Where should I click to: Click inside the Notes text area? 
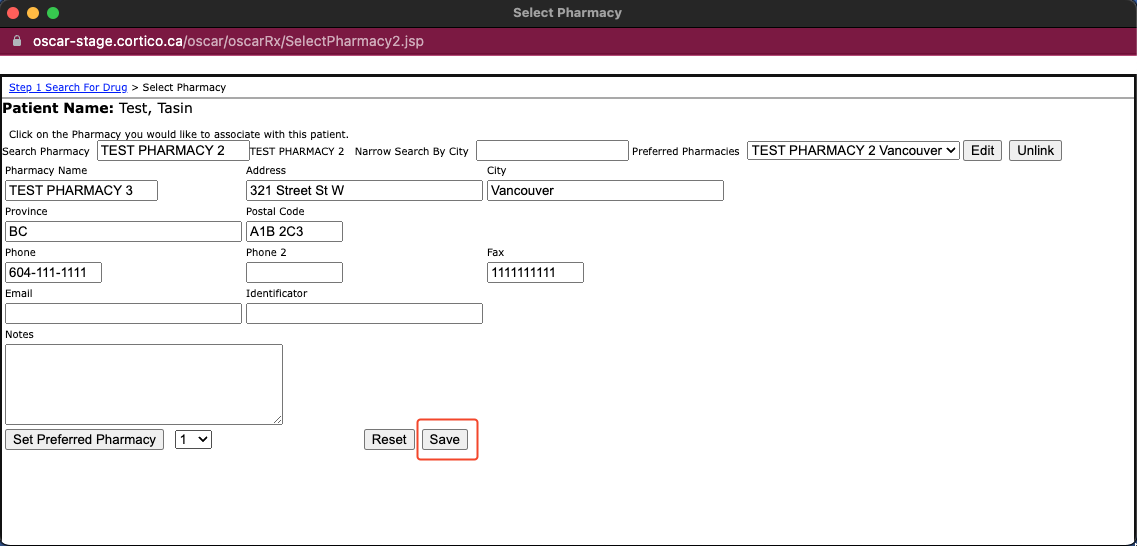click(144, 384)
